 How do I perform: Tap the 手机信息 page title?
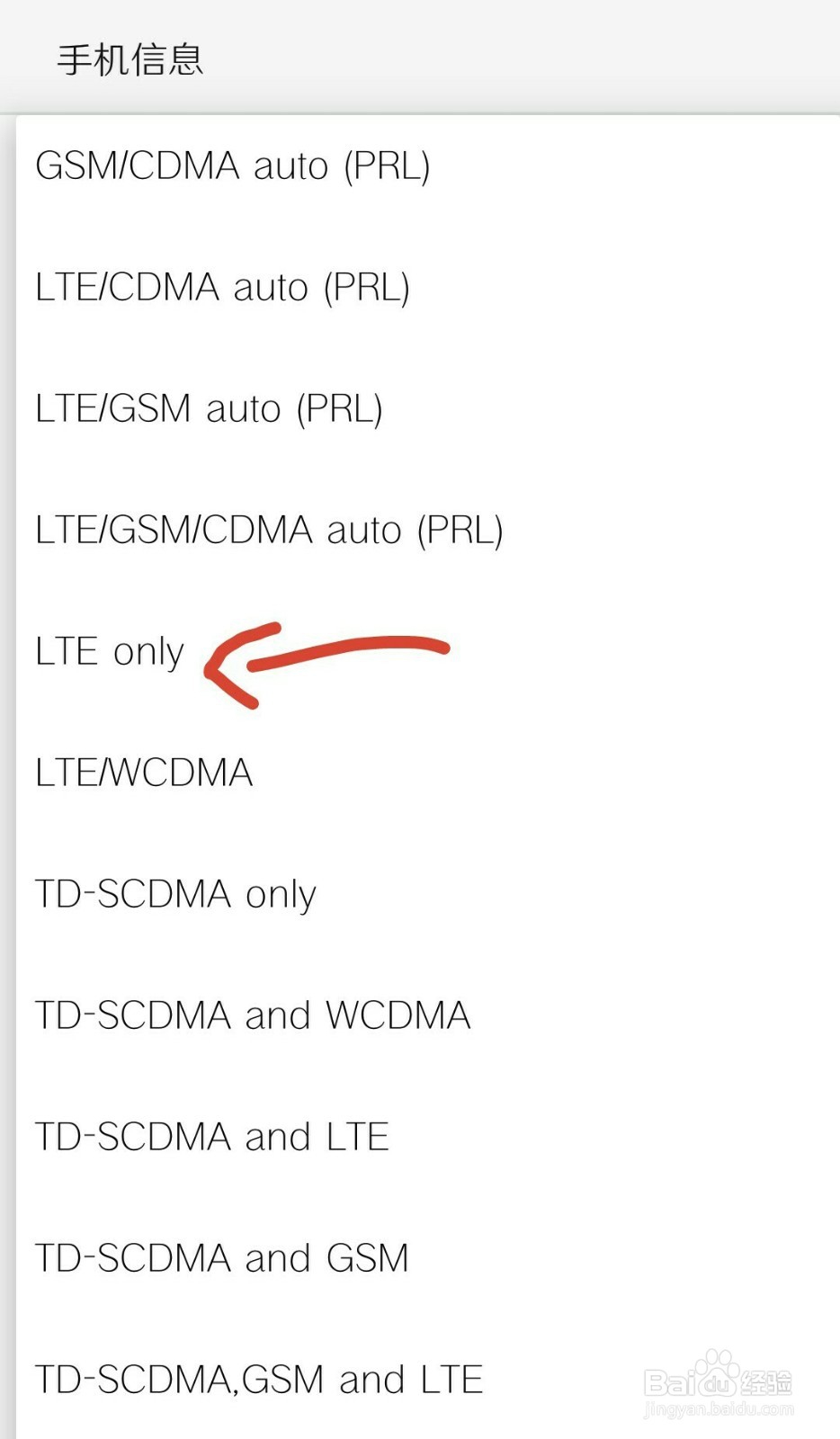click(130, 60)
